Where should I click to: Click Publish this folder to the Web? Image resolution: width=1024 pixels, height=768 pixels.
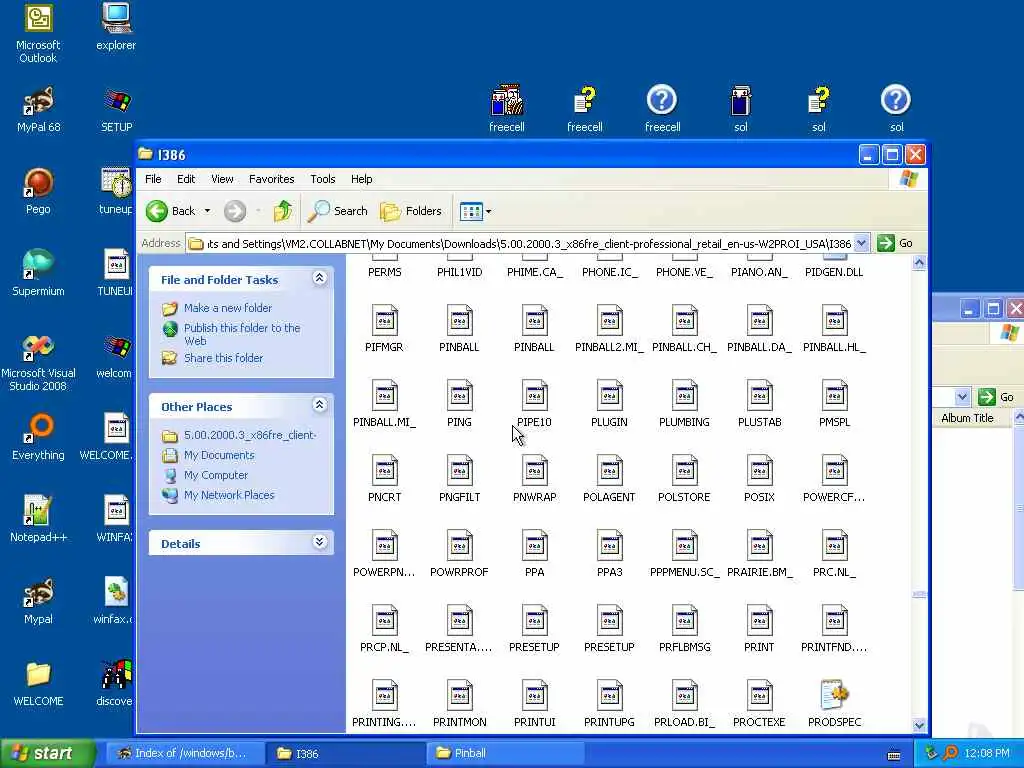[242, 334]
